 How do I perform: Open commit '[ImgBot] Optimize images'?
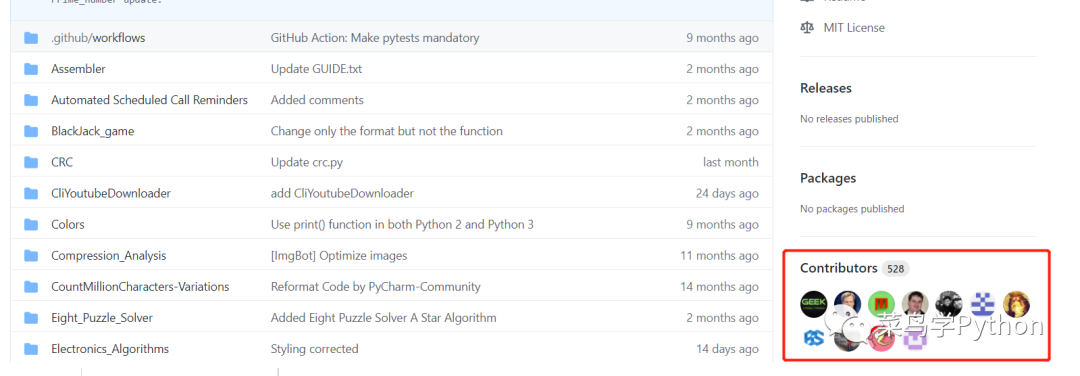tap(339, 255)
